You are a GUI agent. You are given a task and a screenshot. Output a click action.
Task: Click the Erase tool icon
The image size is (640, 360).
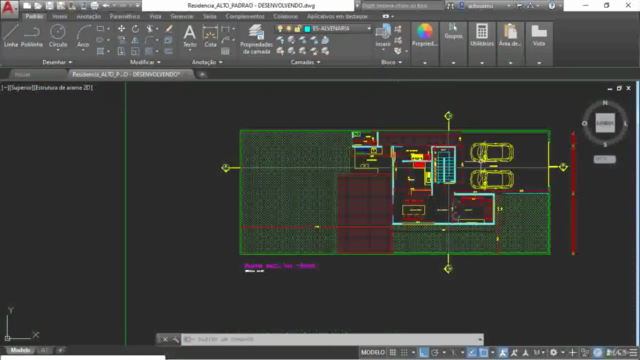click(169, 29)
